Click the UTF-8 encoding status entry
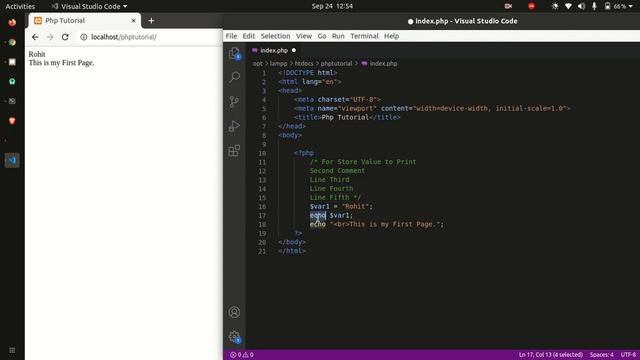The image size is (640, 360). tap(629, 355)
